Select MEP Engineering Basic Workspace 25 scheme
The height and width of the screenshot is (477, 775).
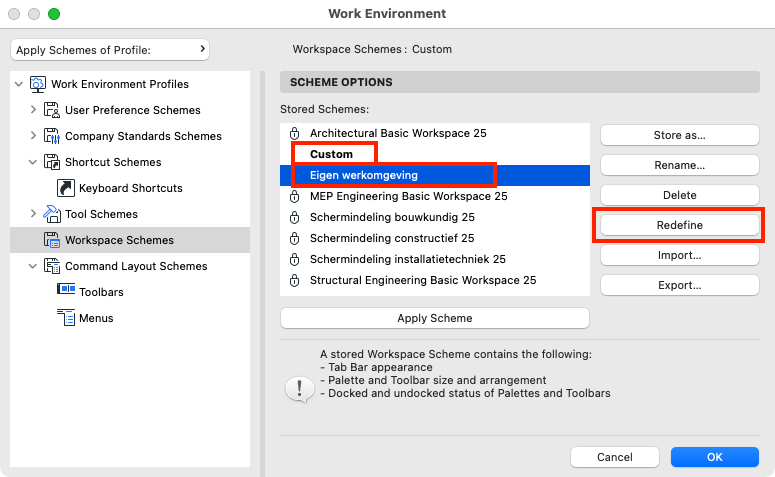click(x=408, y=196)
